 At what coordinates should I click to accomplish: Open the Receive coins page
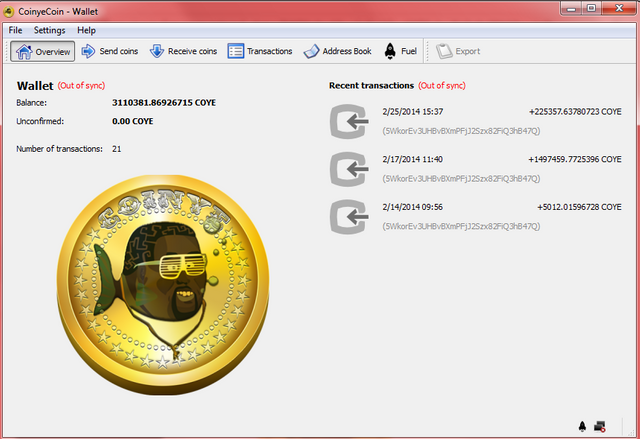tap(183, 51)
